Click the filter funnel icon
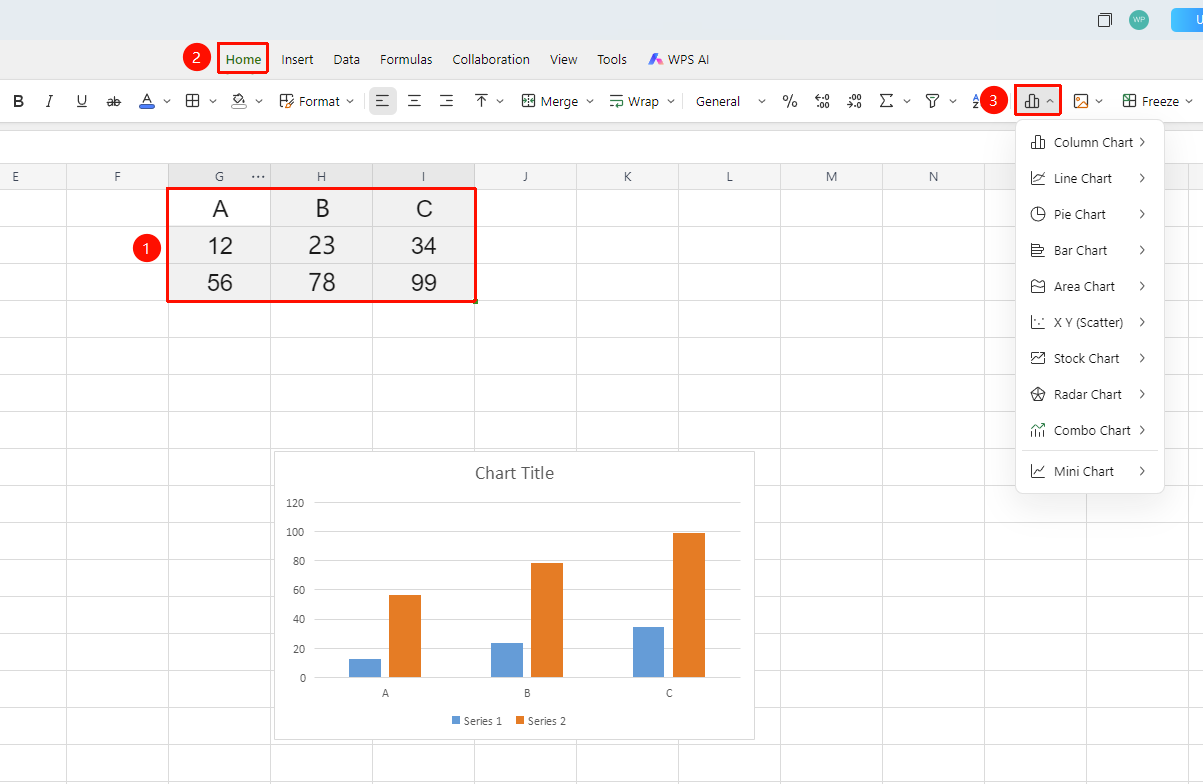Image resolution: width=1203 pixels, height=784 pixels. (932, 101)
